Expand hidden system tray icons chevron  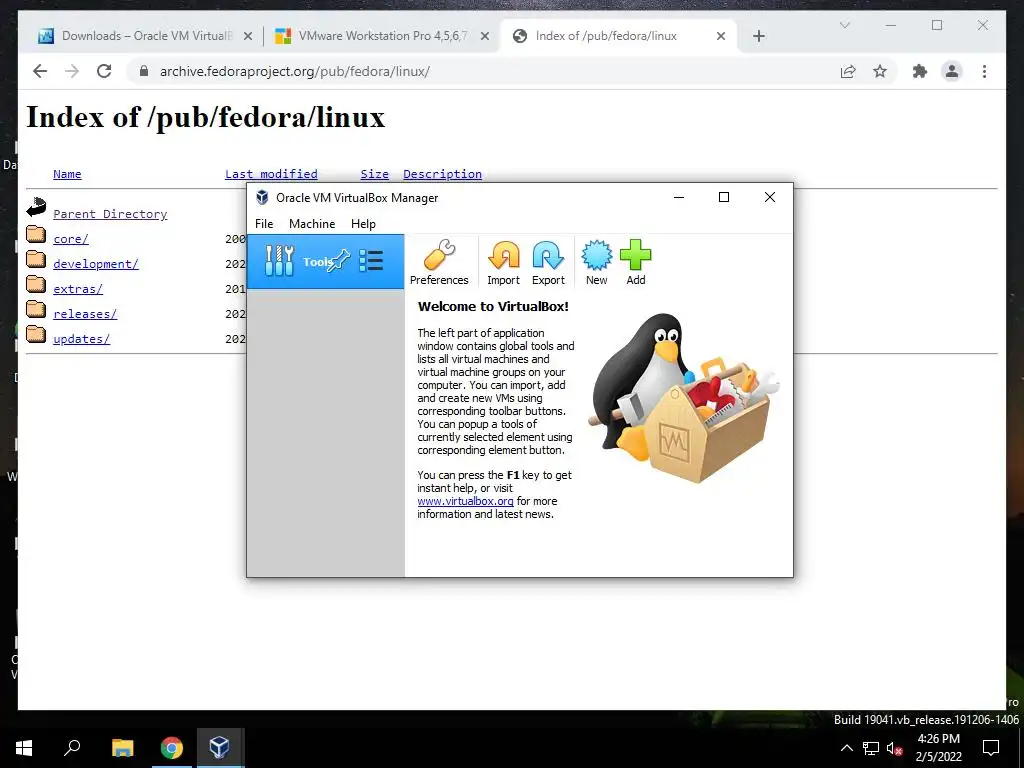tap(846, 748)
